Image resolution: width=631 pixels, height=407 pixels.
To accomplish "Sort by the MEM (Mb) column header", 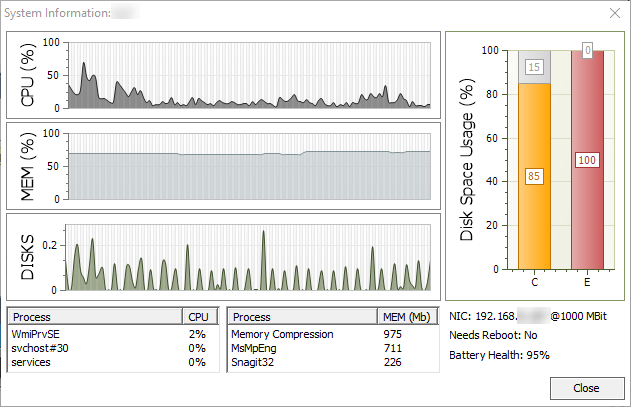I will (407, 317).
